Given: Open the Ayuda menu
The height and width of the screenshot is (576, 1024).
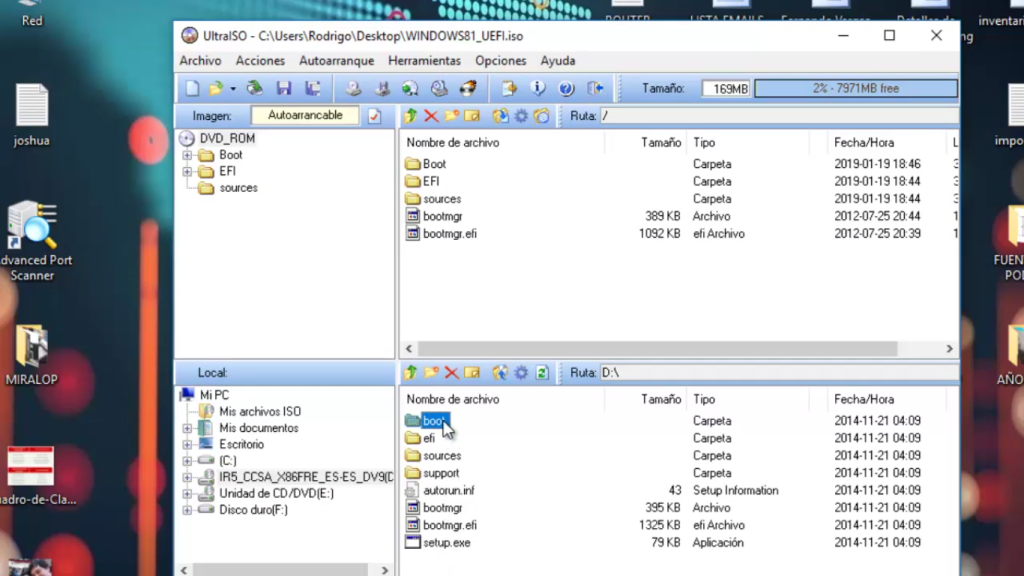Looking at the screenshot, I should click(558, 61).
